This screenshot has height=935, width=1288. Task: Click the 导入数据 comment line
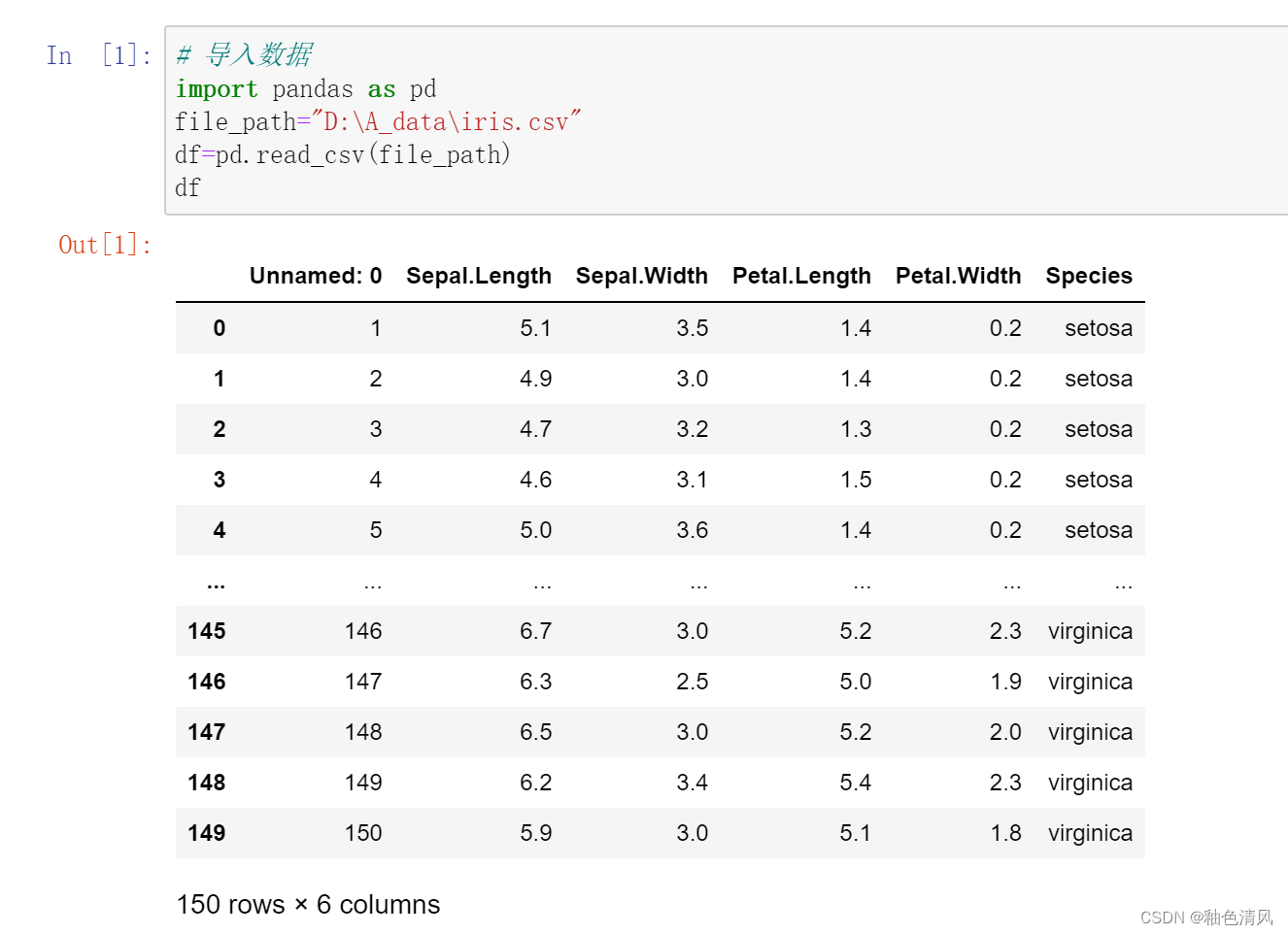coord(244,55)
